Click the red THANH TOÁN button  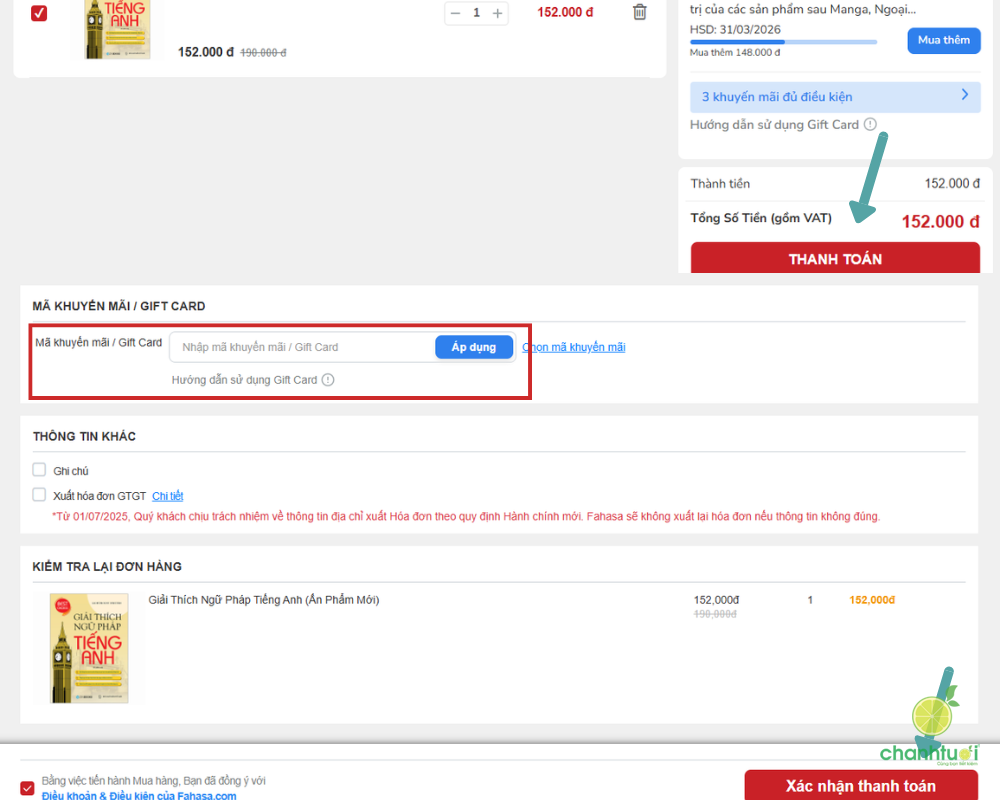pyautogui.click(x=835, y=258)
